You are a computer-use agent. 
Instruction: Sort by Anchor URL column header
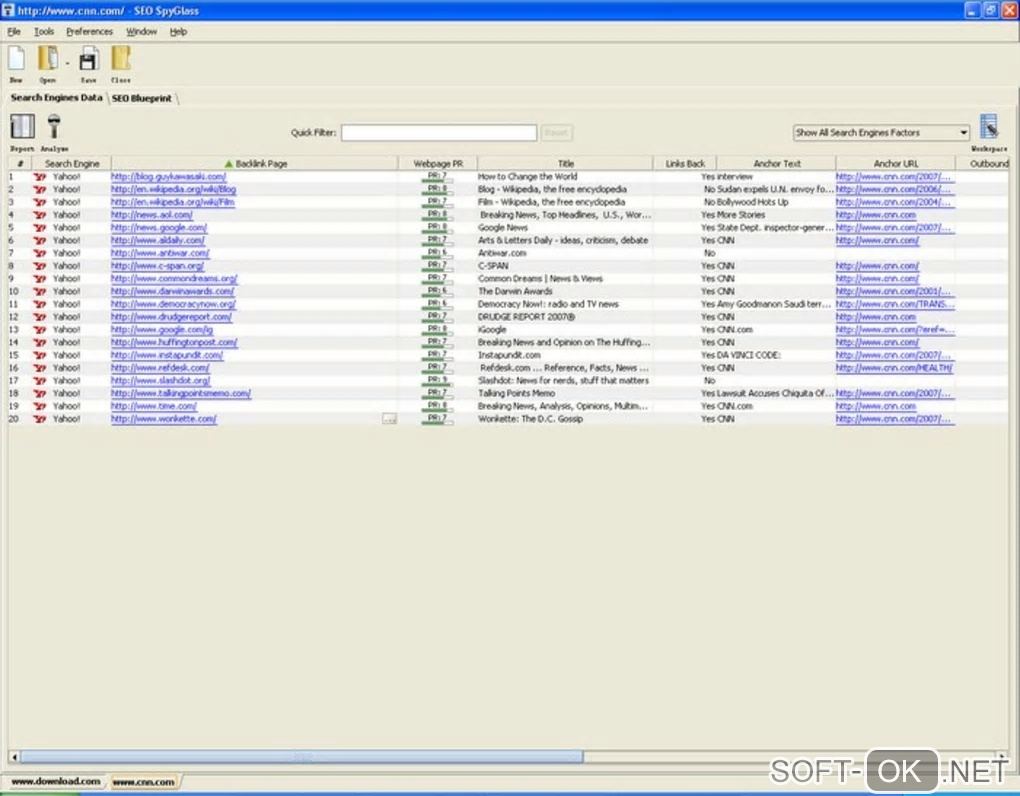click(896, 164)
